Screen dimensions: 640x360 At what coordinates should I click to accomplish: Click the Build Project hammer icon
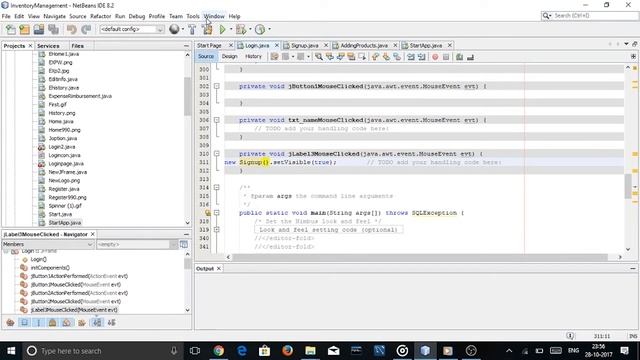pyautogui.click(x=192, y=29)
